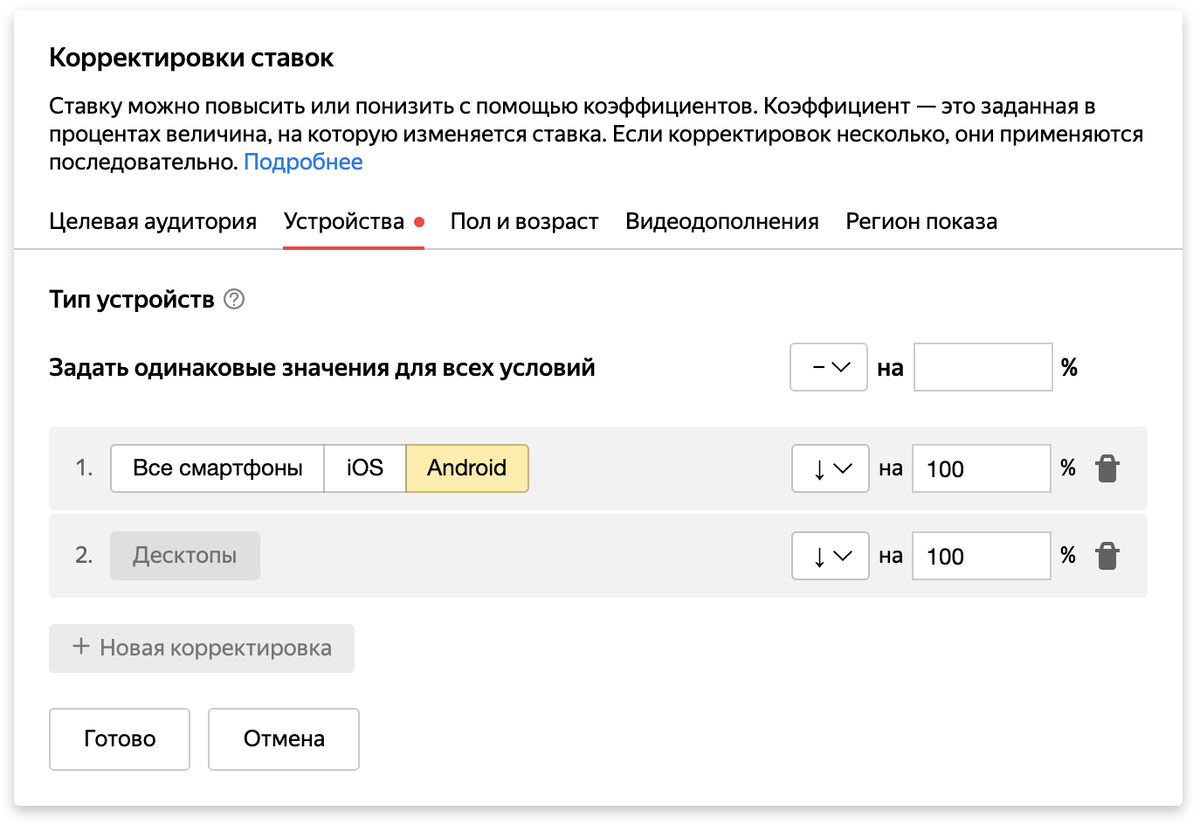Select the Все смартфоны option

[x=217, y=468]
